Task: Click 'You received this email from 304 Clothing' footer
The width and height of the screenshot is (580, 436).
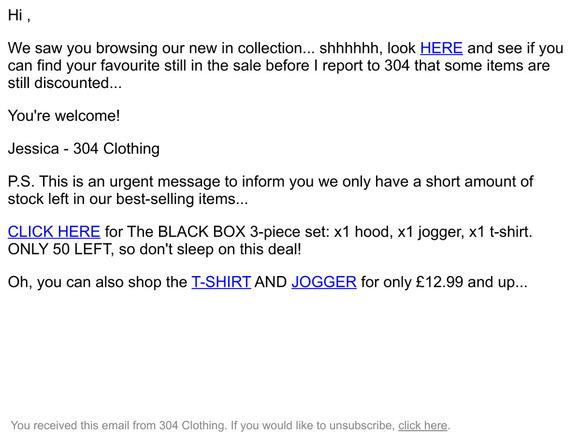Action: [x=118, y=426]
